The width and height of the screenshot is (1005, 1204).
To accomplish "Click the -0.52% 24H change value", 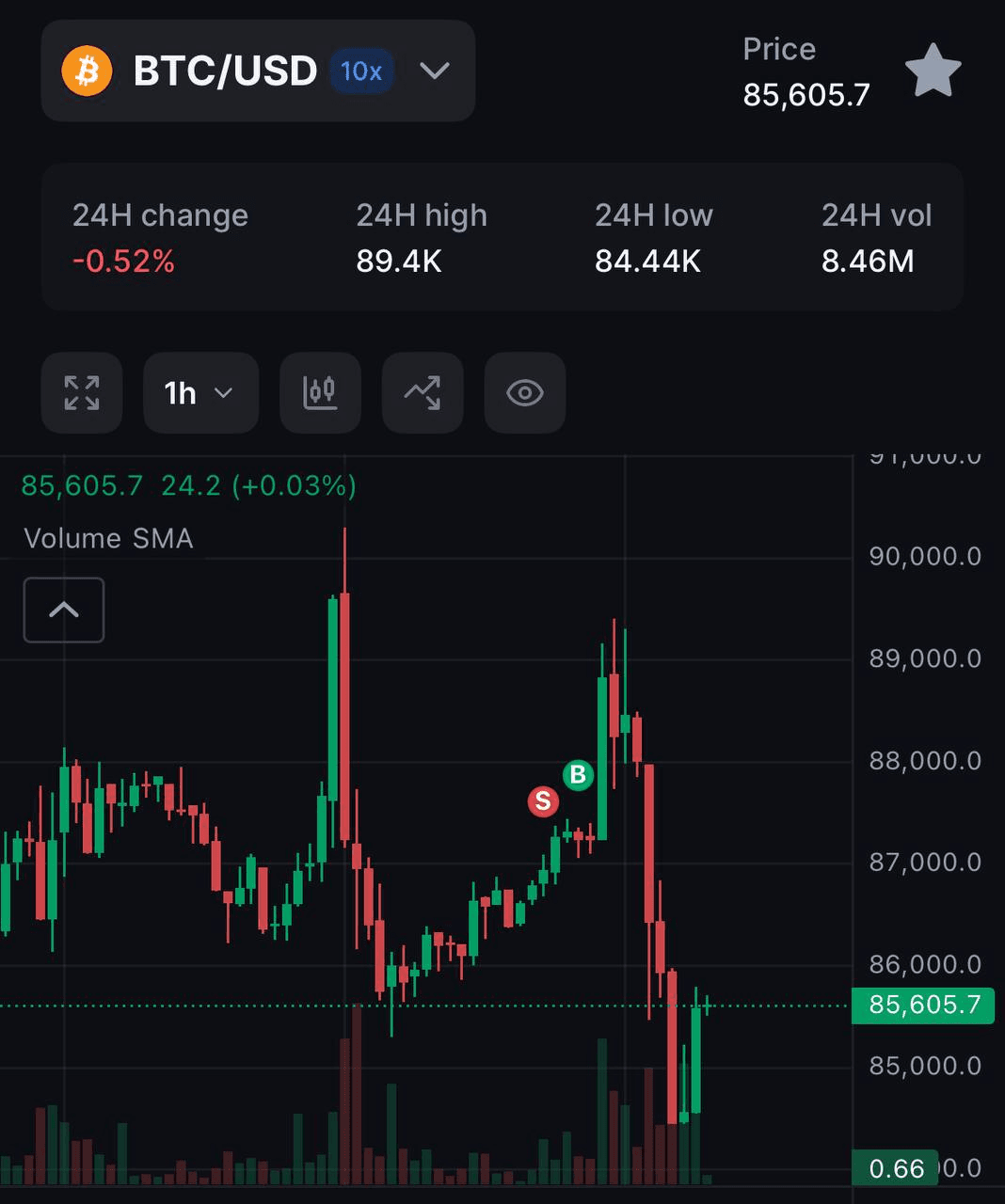I will pos(123,261).
